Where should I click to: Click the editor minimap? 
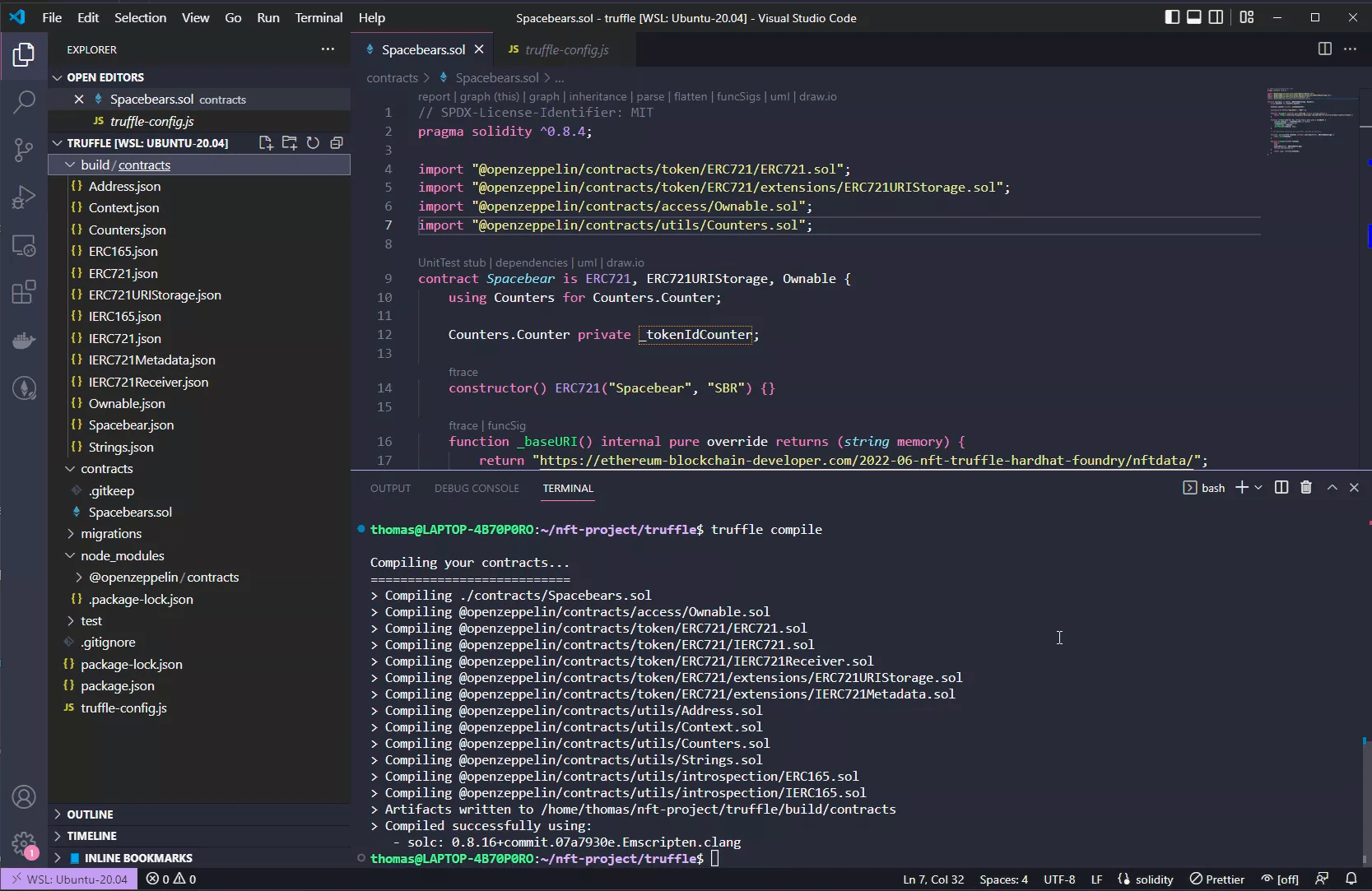click(1310, 122)
